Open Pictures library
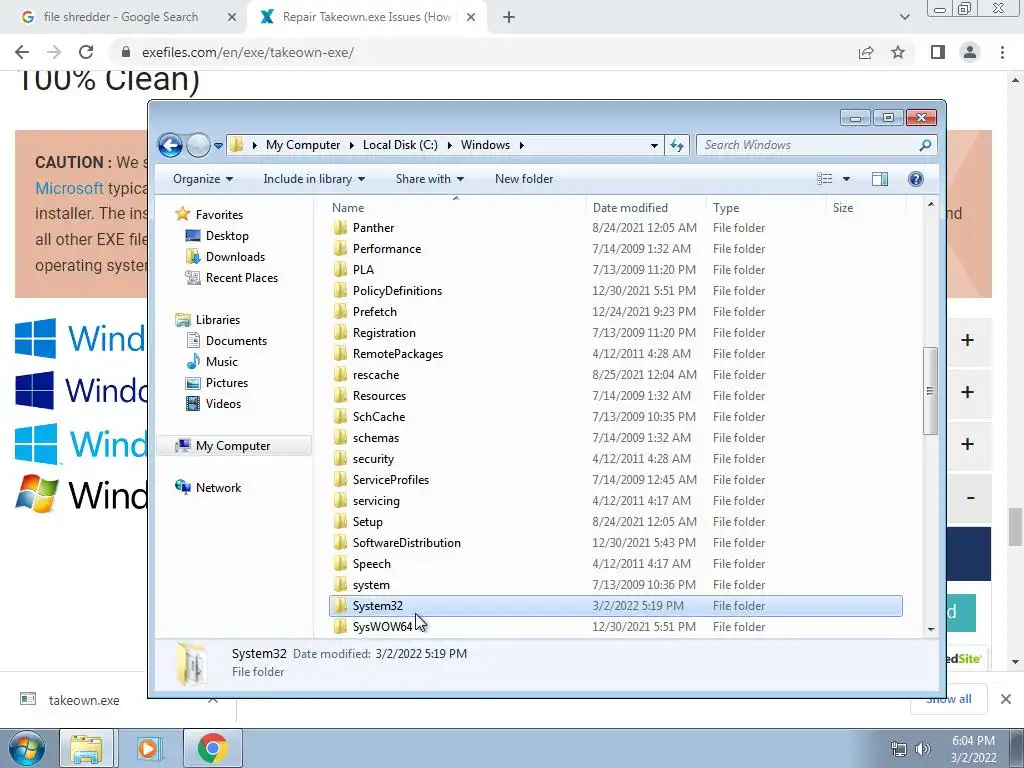This screenshot has height=768, width=1024. tap(227, 383)
